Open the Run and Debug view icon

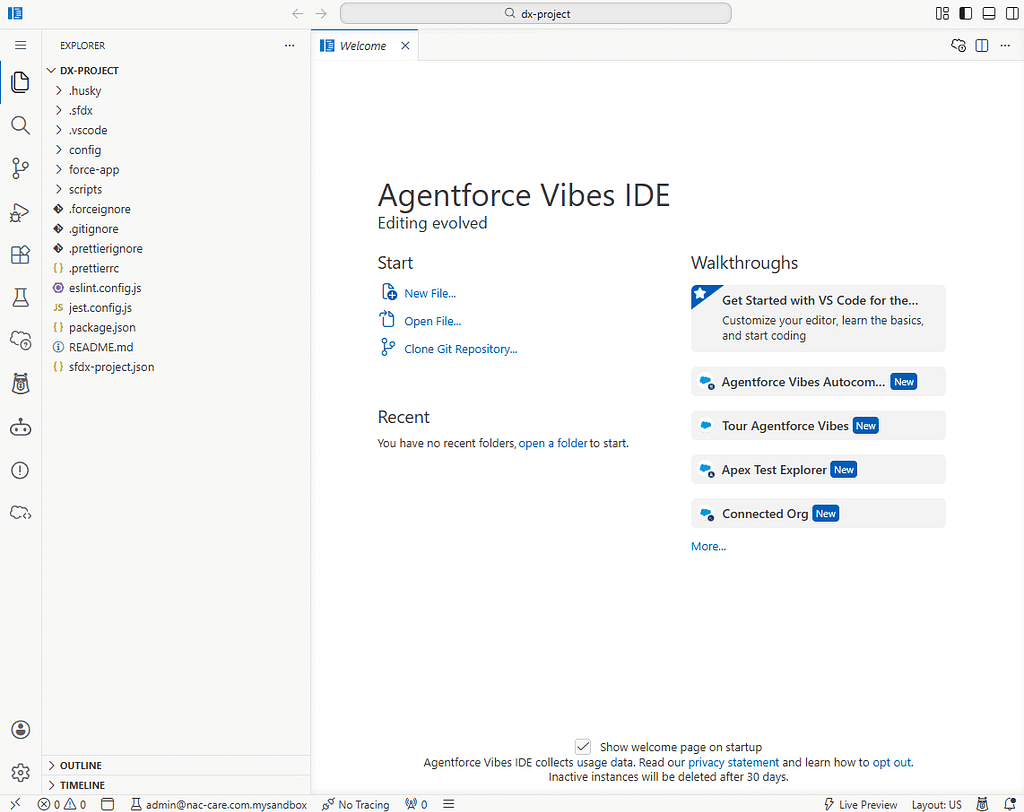pos(20,212)
